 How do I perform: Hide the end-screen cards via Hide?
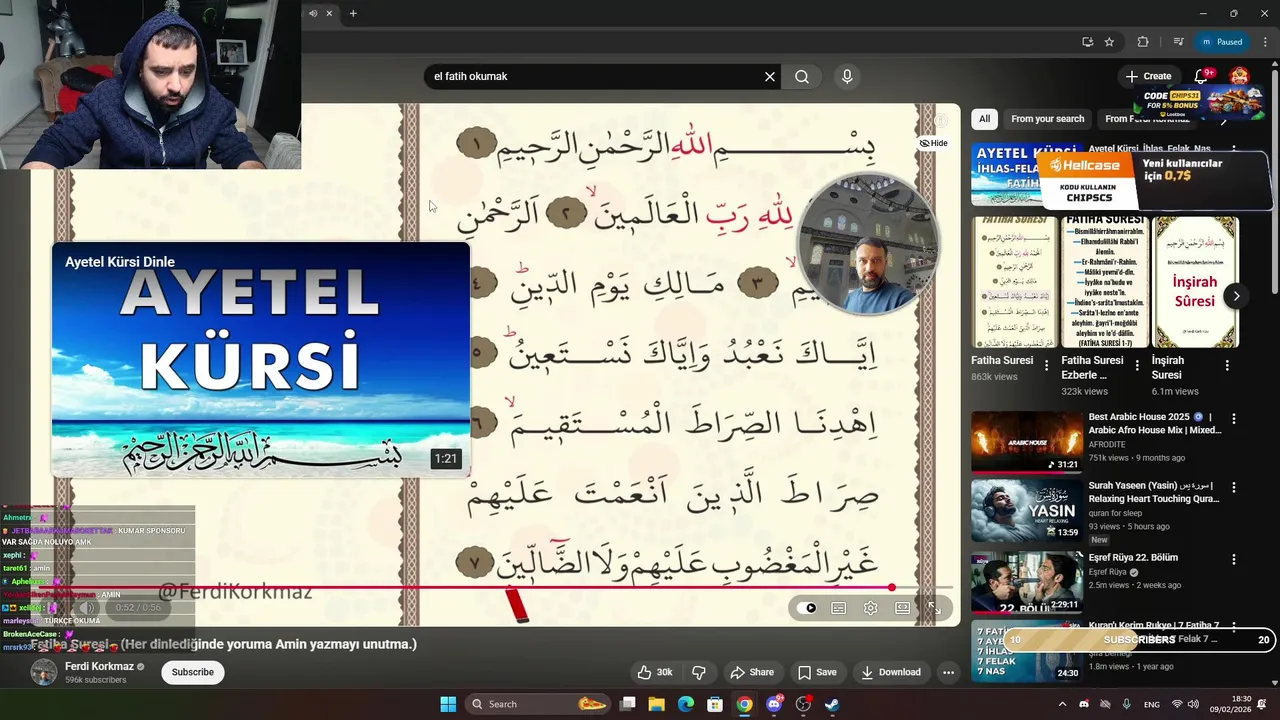(933, 143)
